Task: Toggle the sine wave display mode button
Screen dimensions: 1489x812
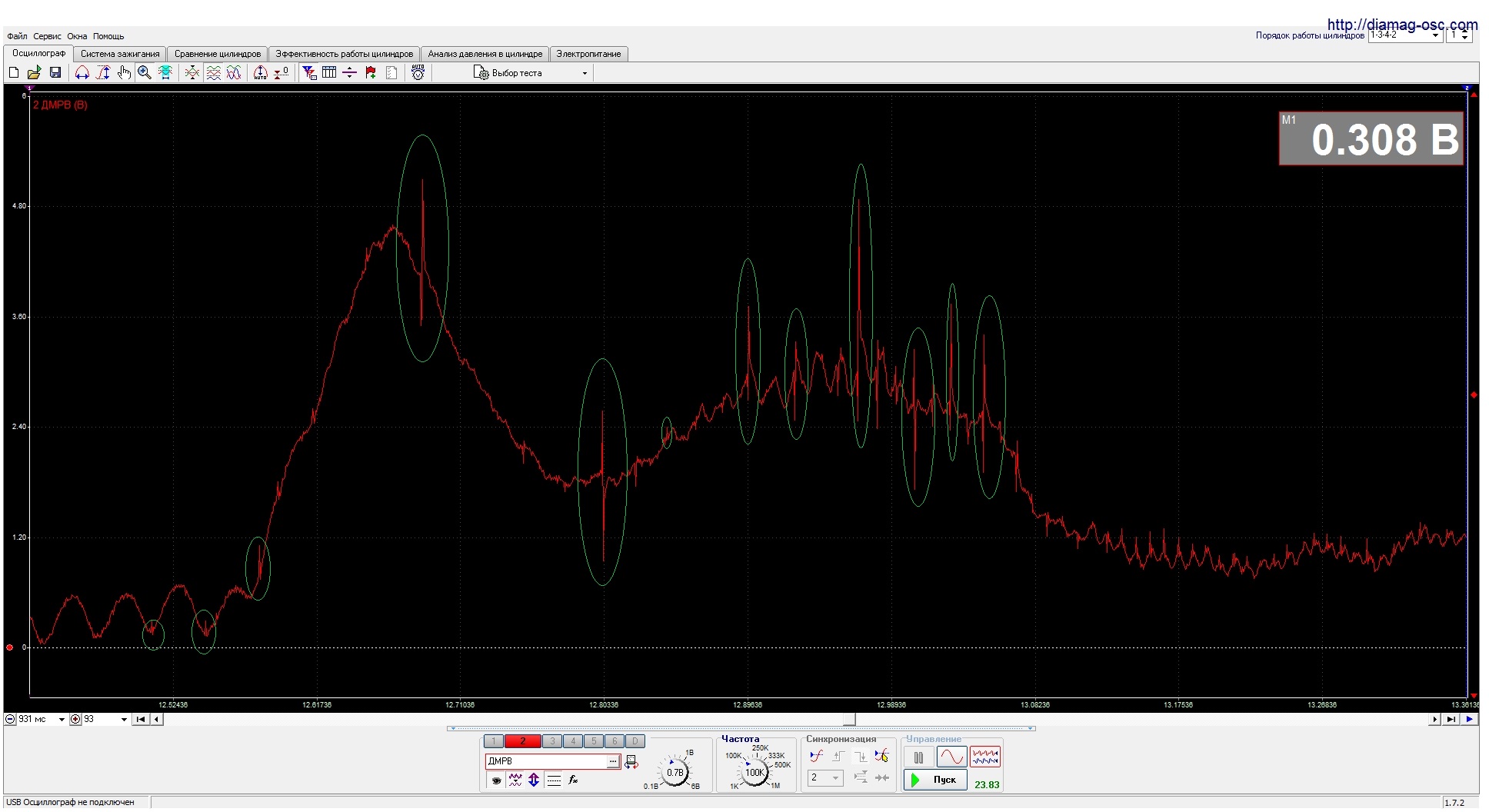Action: pos(951,757)
